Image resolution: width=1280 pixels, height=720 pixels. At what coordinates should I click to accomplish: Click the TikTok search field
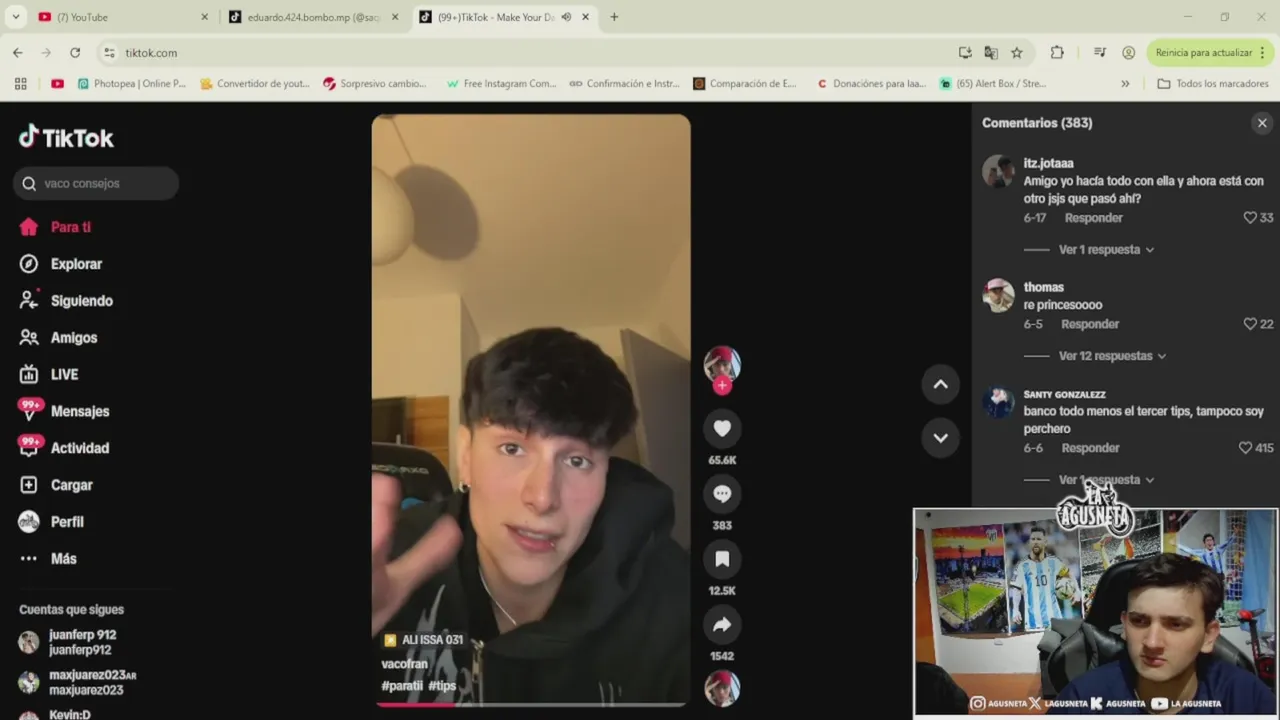(96, 183)
